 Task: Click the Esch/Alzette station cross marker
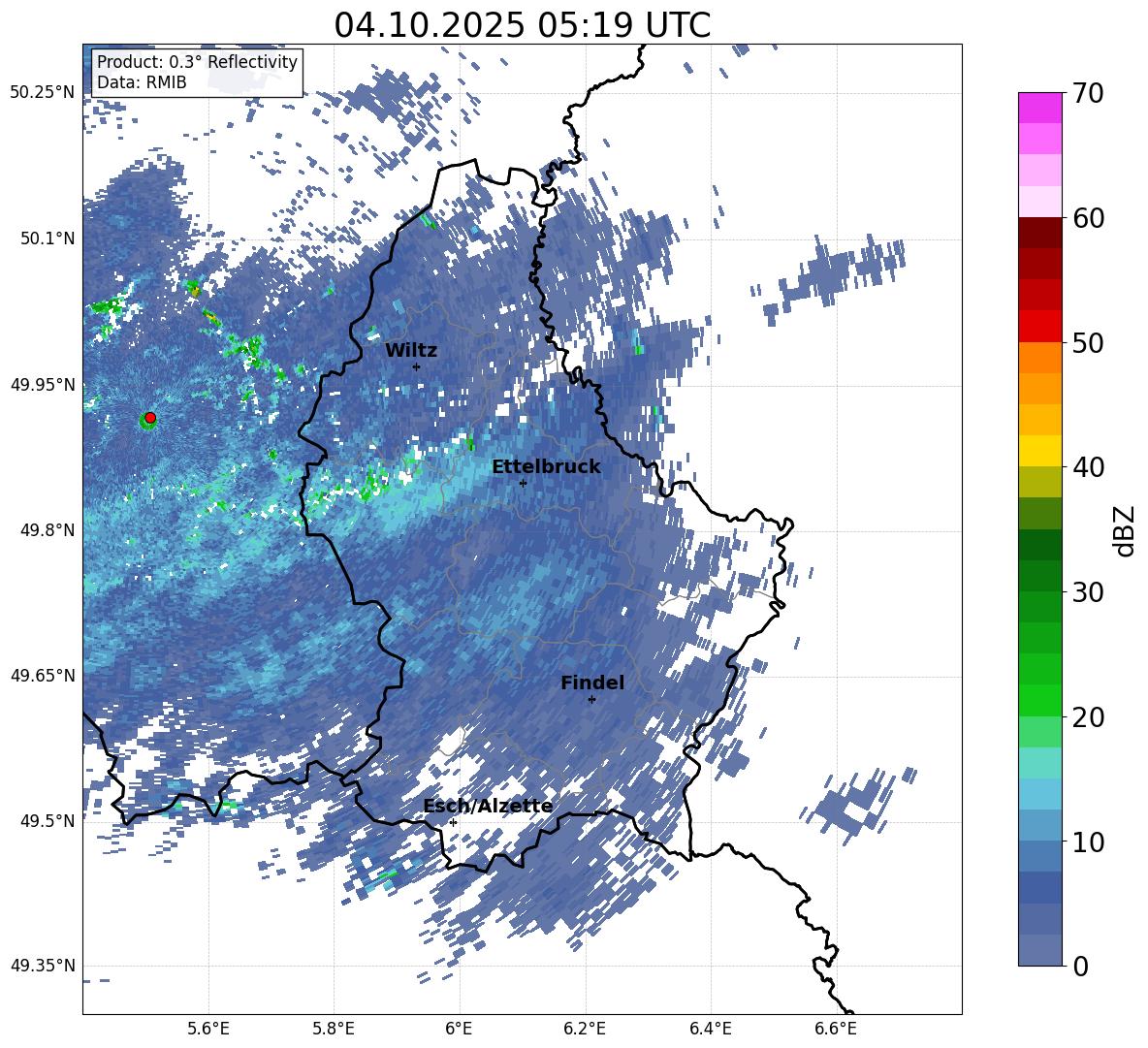click(453, 822)
